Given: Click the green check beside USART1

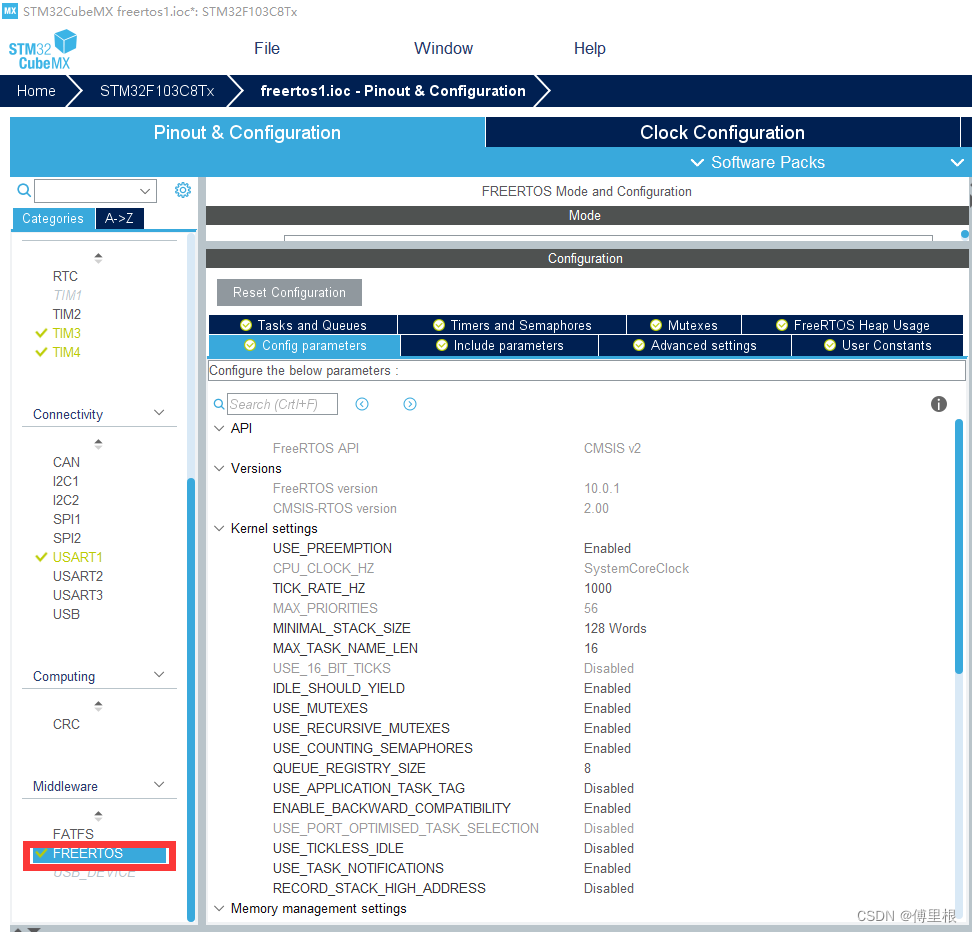Looking at the screenshot, I should 42,557.
